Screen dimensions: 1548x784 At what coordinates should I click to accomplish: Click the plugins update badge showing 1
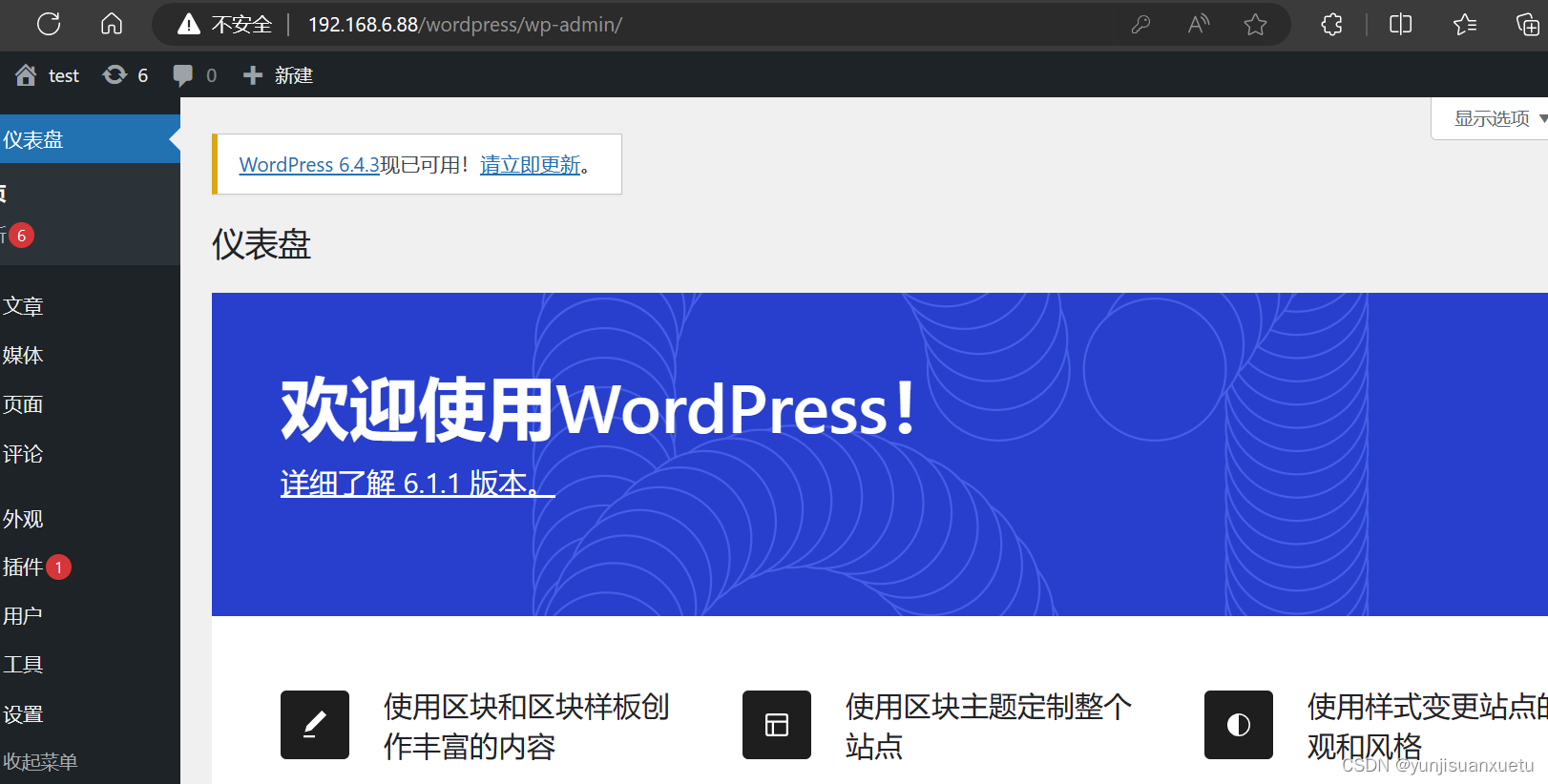tap(58, 567)
